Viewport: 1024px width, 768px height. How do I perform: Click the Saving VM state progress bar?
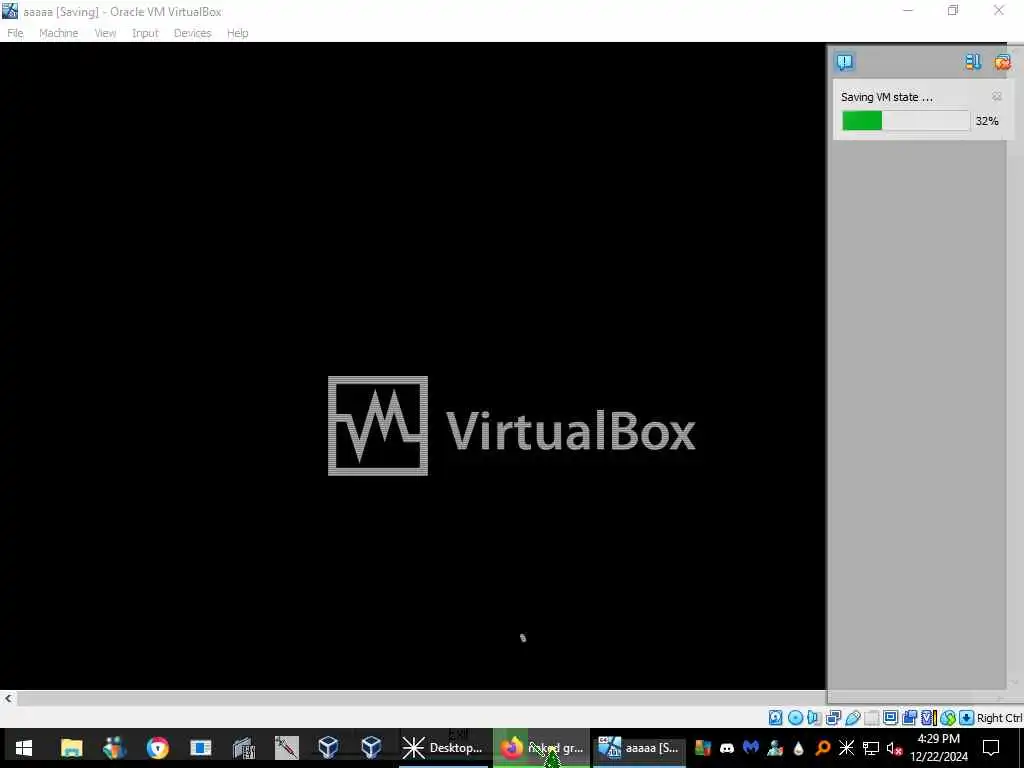(906, 121)
